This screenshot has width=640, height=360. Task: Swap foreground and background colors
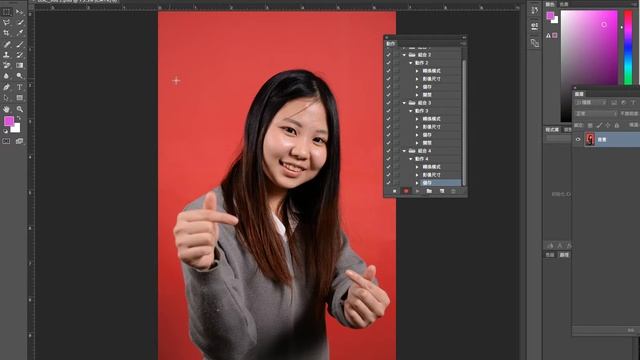(x=19, y=118)
